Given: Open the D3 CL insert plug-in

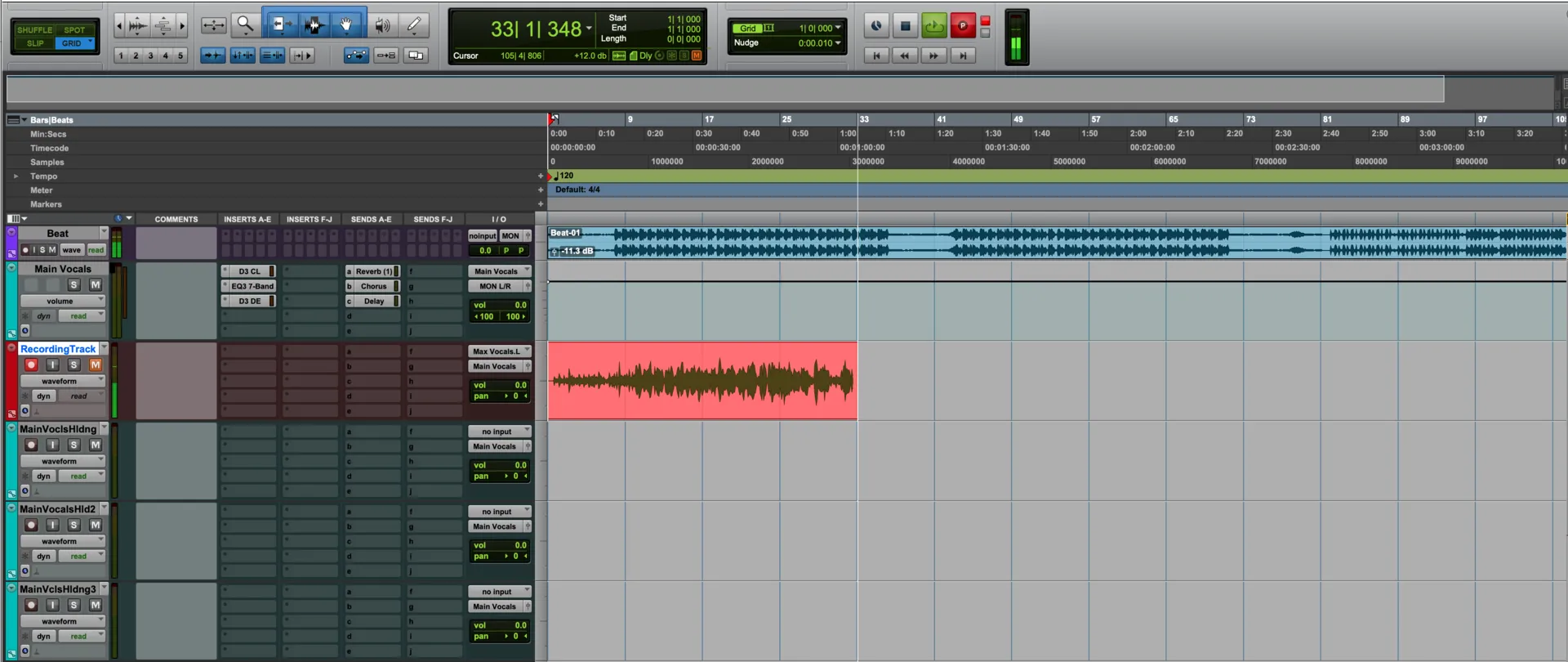Looking at the screenshot, I should coord(249,271).
